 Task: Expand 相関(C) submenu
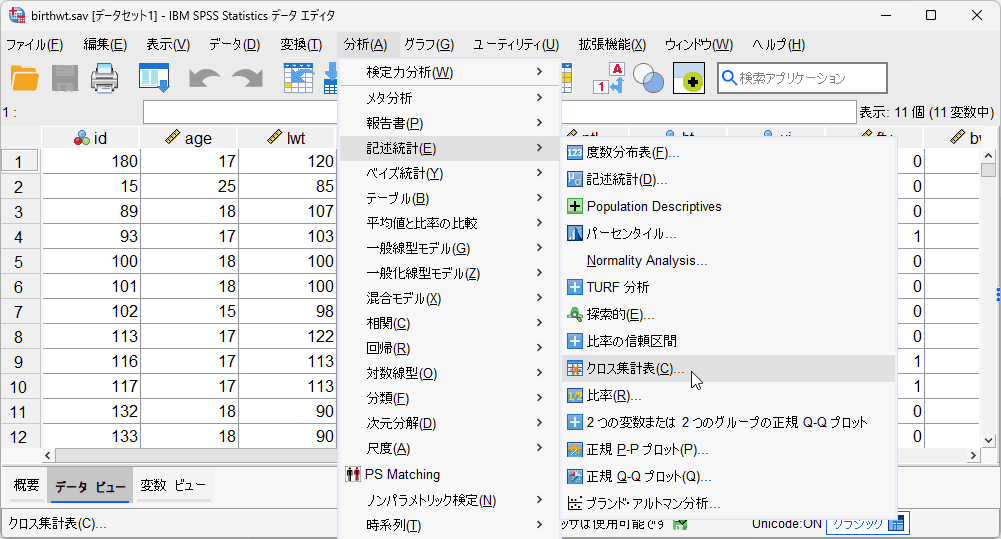point(449,323)
